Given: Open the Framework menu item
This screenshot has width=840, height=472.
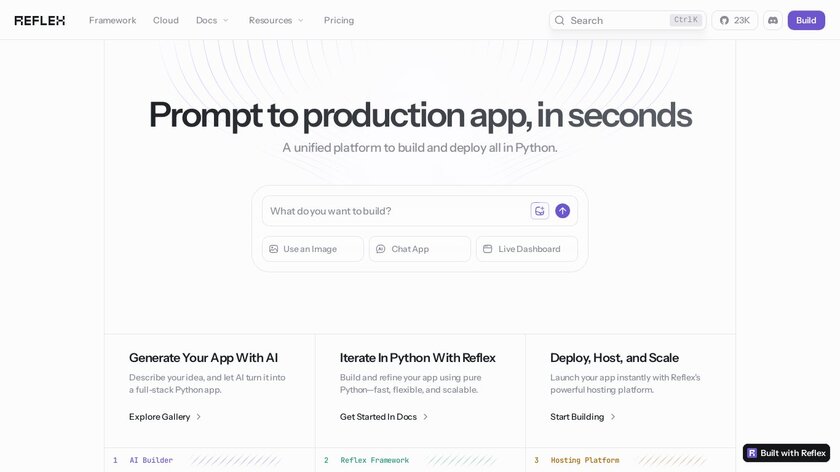Looking at the screenshot, I should coord(112,20).
